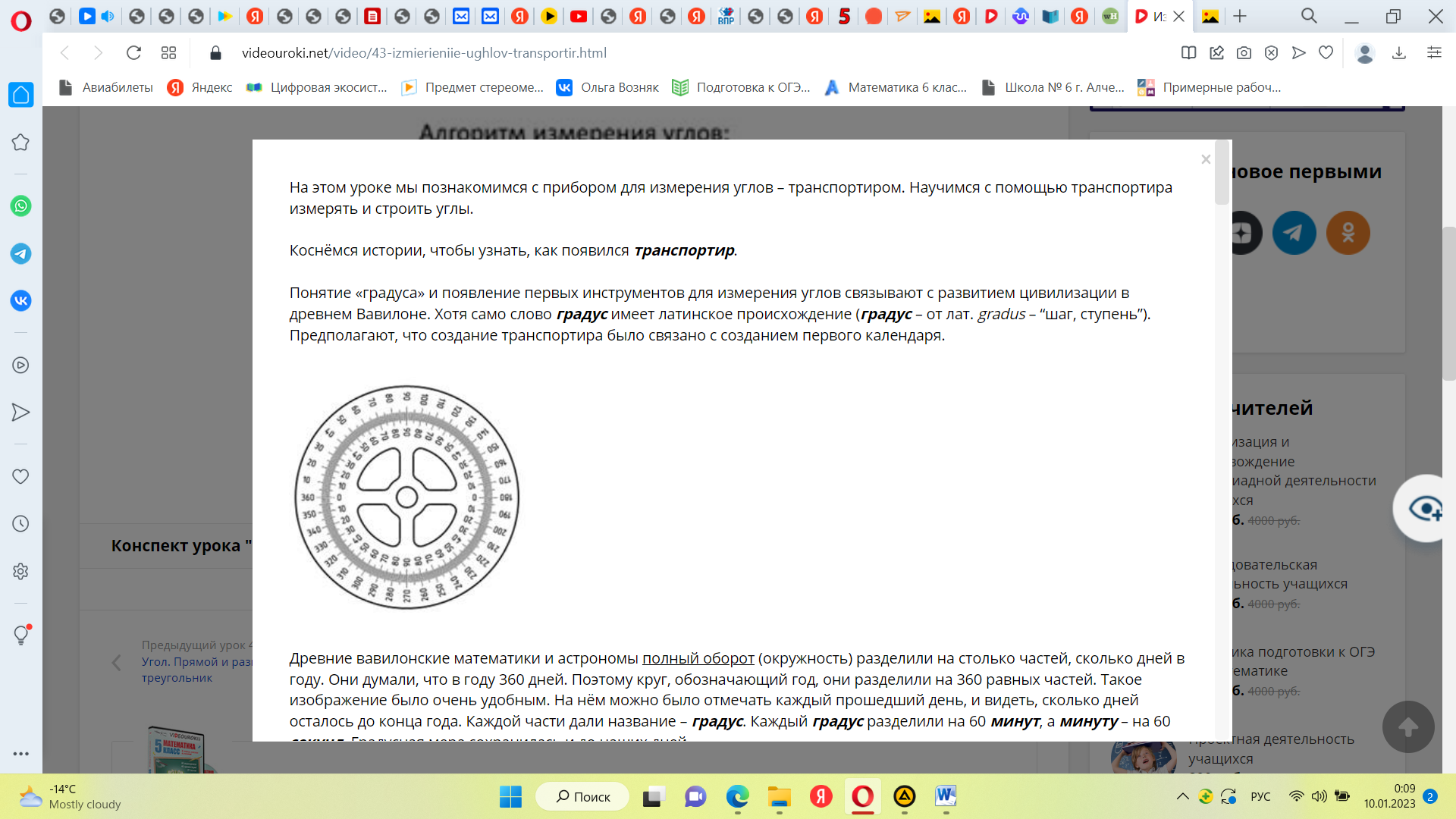Open the Школа № 6 г. Алче... bookmark
Viewport: 1456px width, 819px height.
1053,87
